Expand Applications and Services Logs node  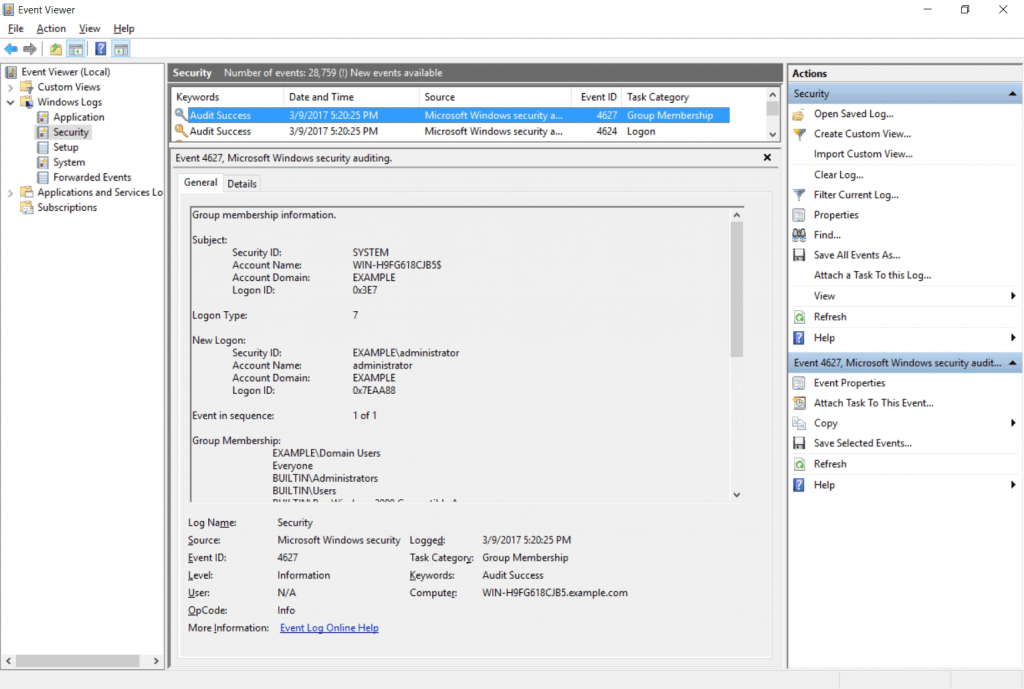(x=9, y=192)
